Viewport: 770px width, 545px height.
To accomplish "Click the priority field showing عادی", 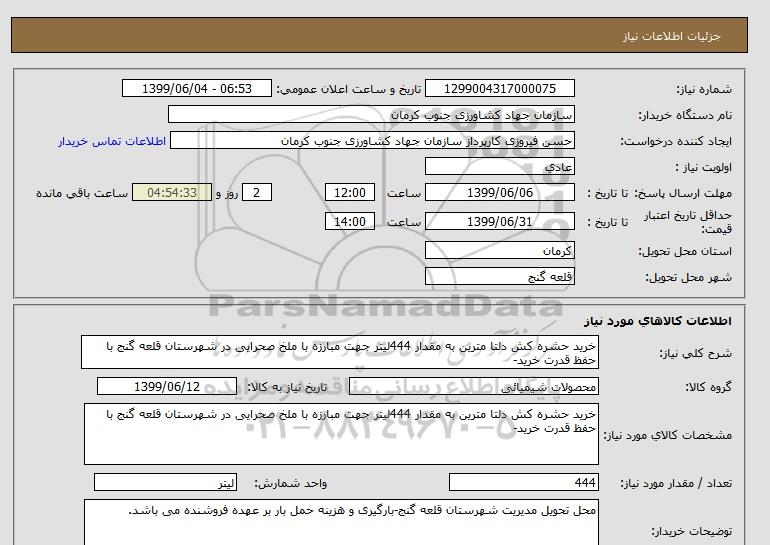I will (499, 167).
